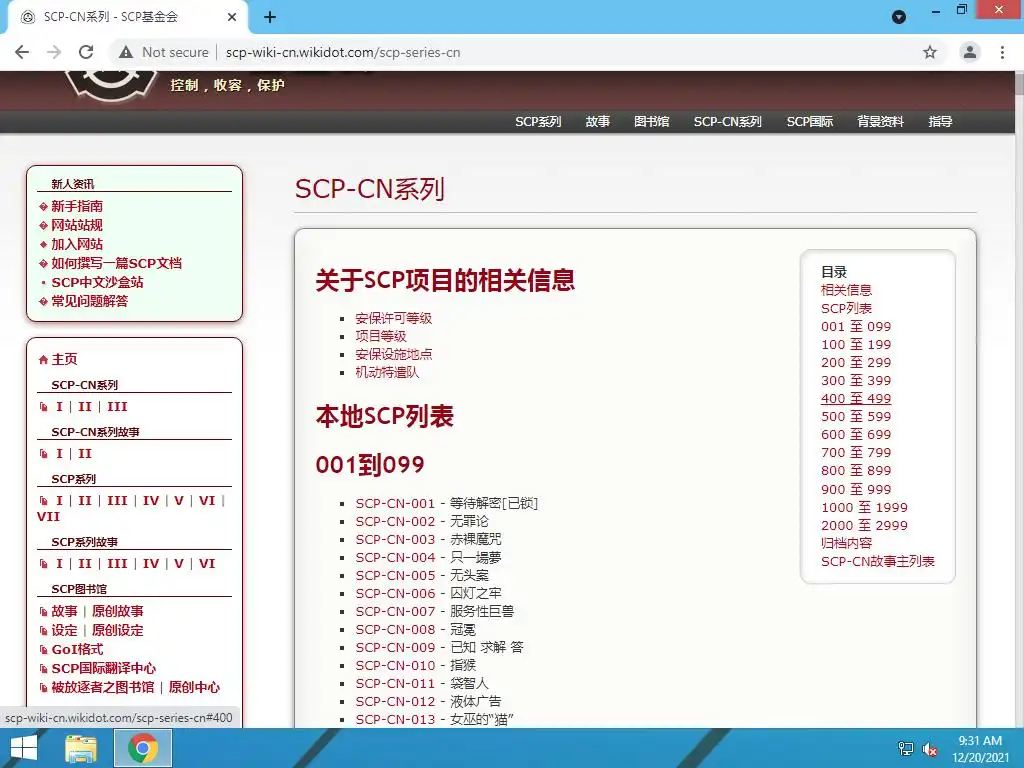Click the home icon beside 主页
Image resolution: width=1024 pixels, height=768 pixels.
(43, 359)
